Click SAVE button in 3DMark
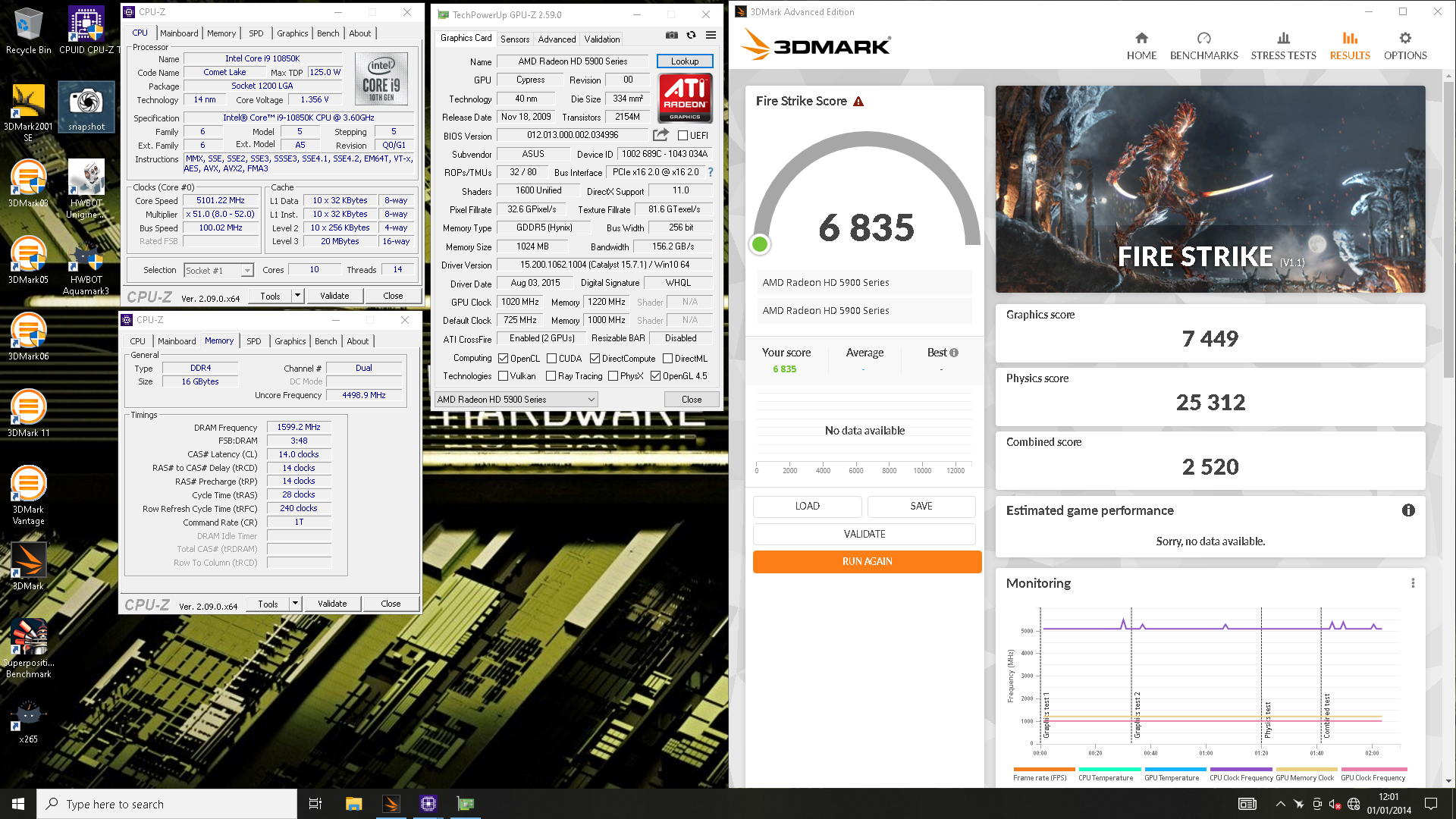This screenshot has height=819, width=1456. pos(921,506)
